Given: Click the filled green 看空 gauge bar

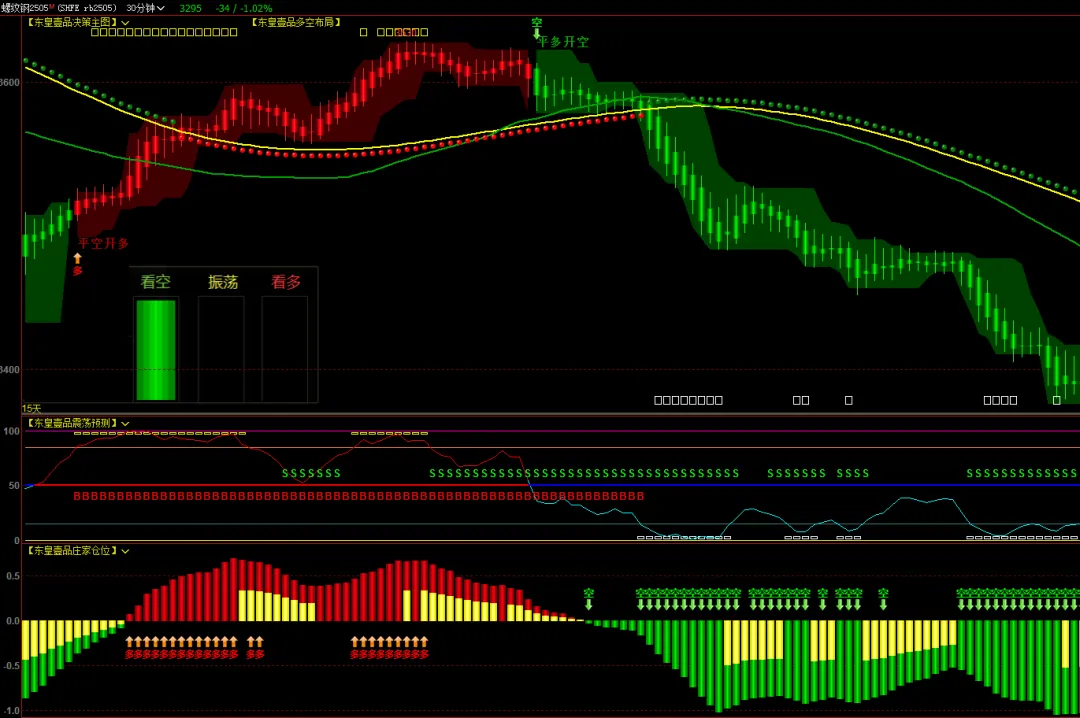Looking at the screenshot, I should coord(156,350).
